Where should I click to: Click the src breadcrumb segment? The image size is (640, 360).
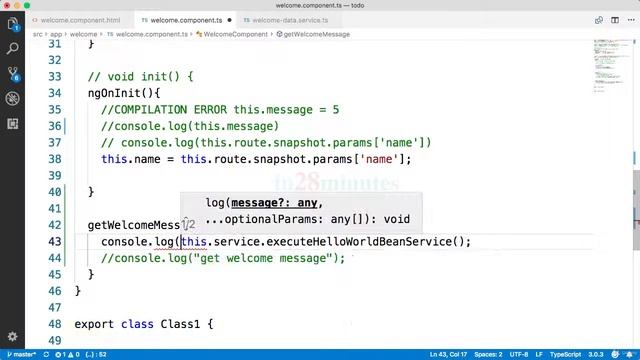[x=38, y=34]
